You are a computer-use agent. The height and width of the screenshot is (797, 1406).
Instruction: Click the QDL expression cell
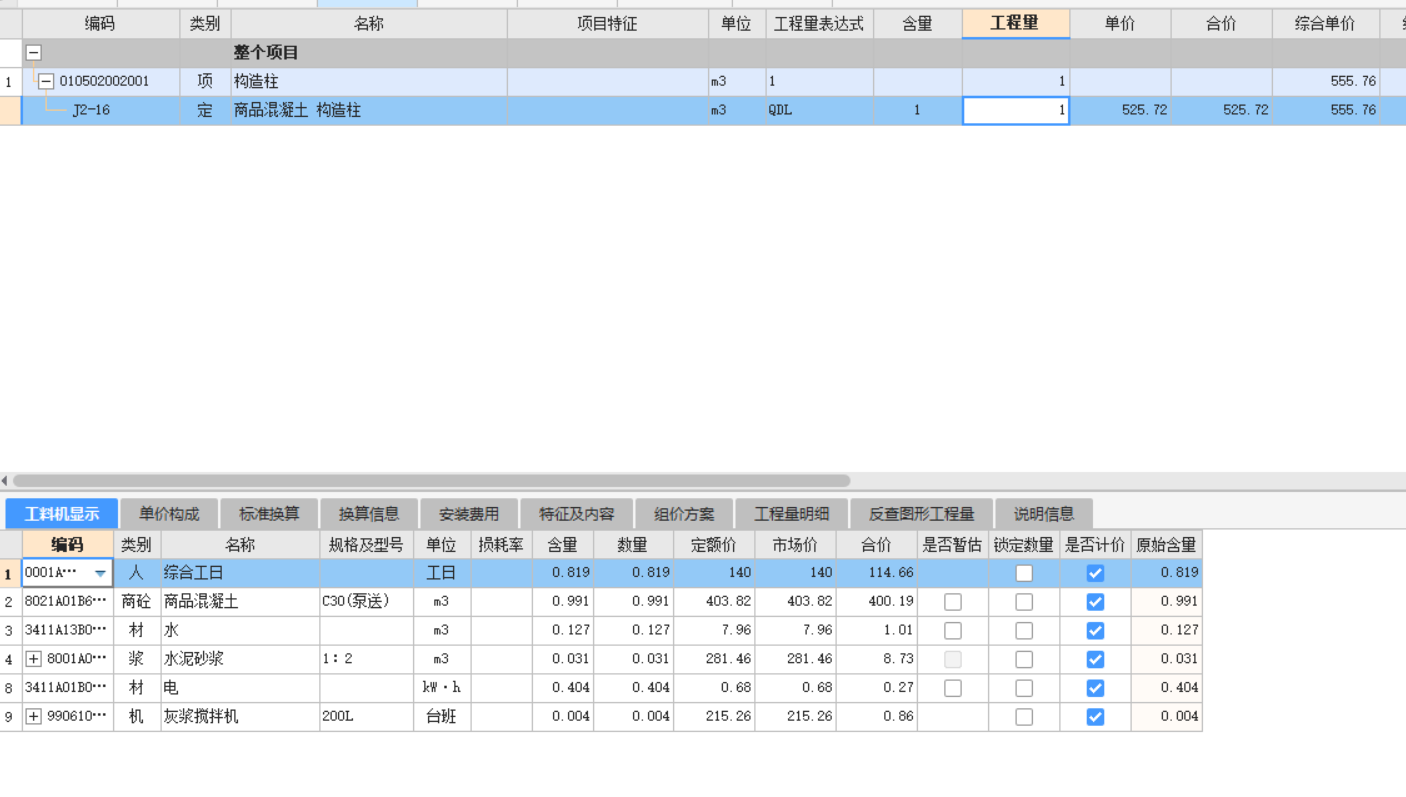[x=819, y=110]
